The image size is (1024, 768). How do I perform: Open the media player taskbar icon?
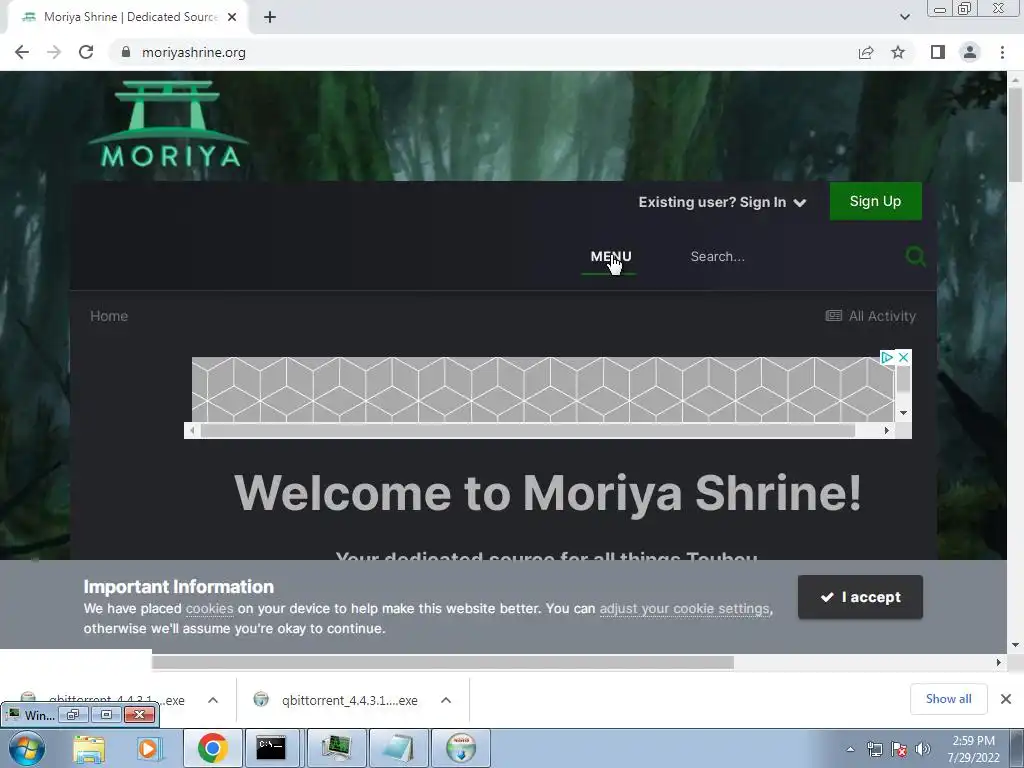point(148,748)
